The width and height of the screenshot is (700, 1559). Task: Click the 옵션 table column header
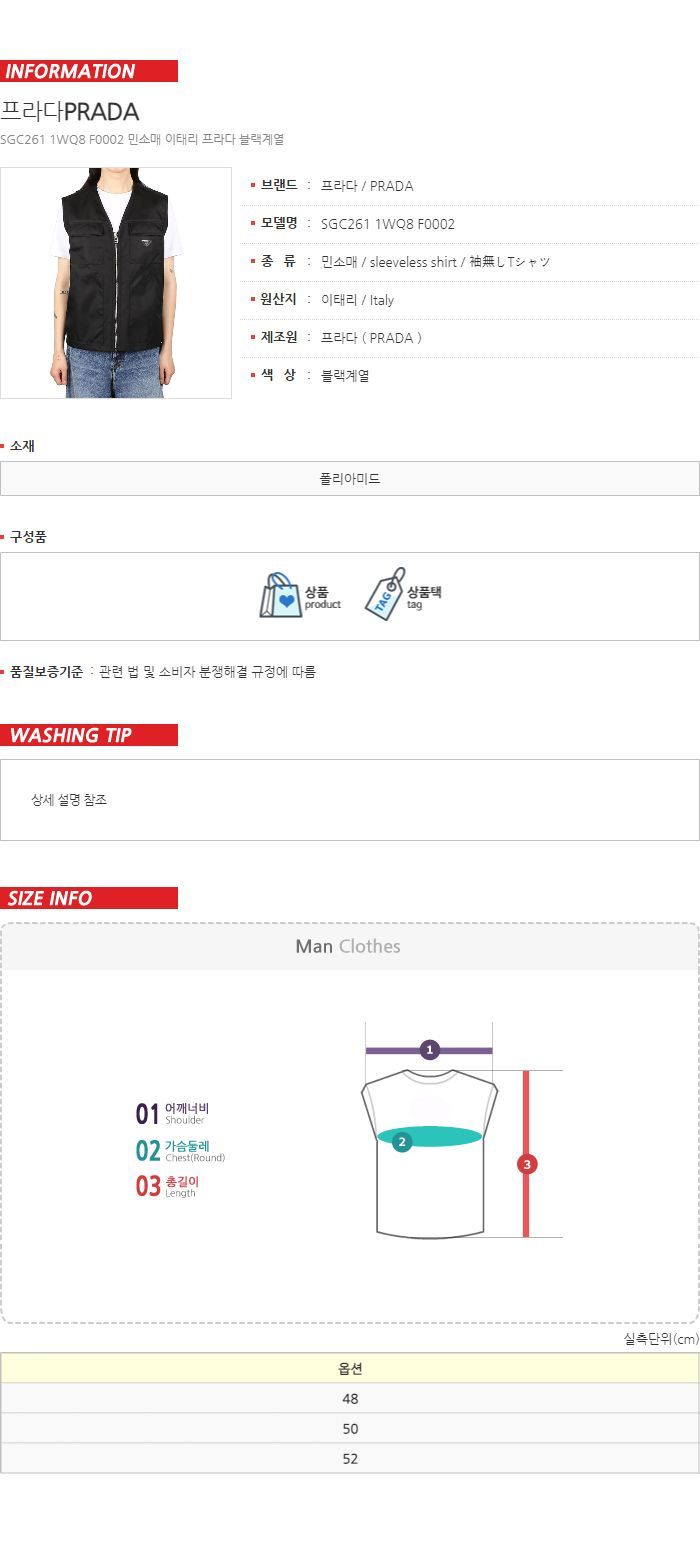pos(350,1369)
